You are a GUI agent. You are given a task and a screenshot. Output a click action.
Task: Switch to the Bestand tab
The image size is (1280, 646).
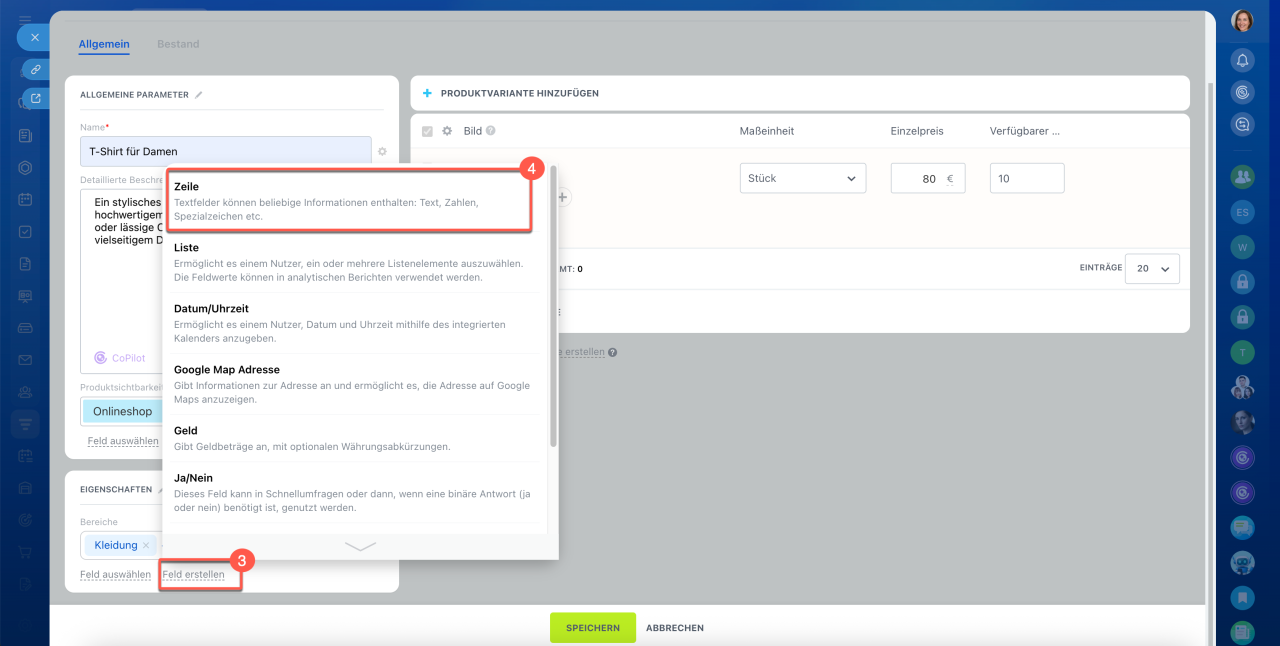(x=178, y=44)
